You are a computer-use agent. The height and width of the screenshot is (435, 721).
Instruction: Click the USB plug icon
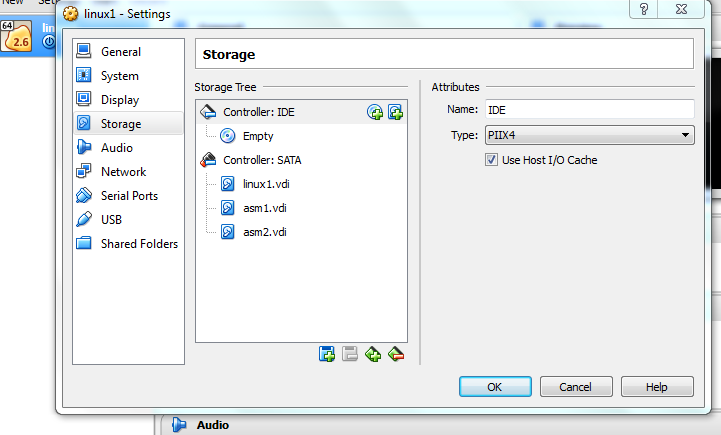click(x=84, y=219)
